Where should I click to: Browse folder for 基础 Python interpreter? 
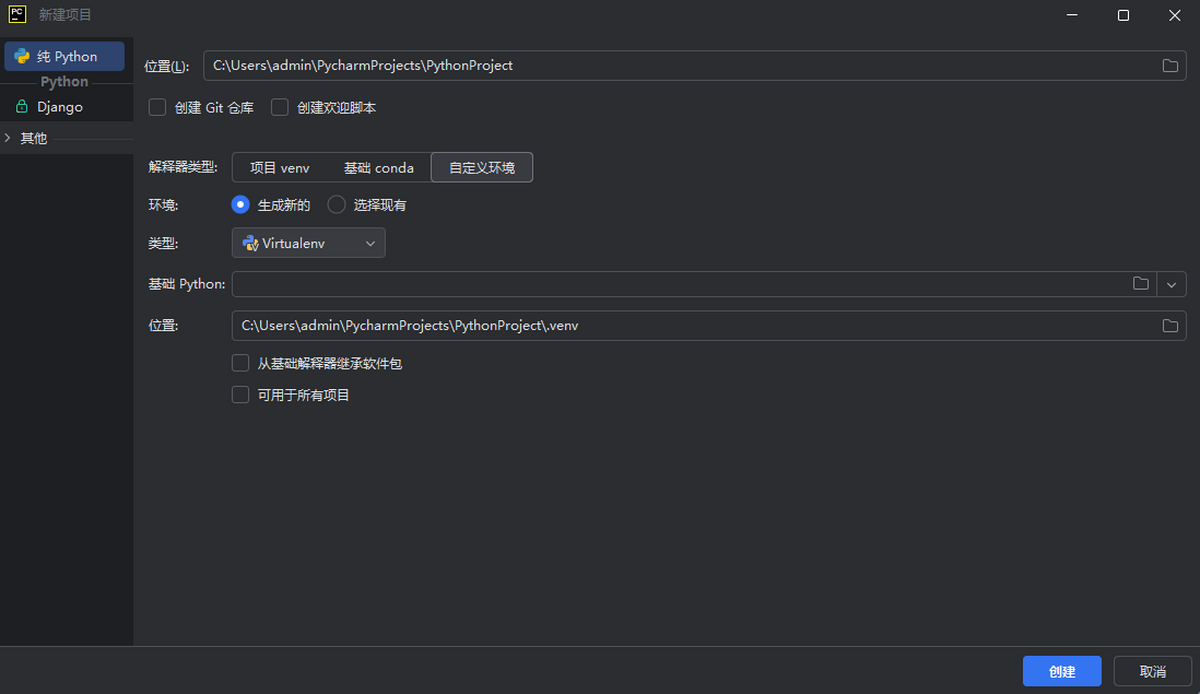pos(1141,284)
